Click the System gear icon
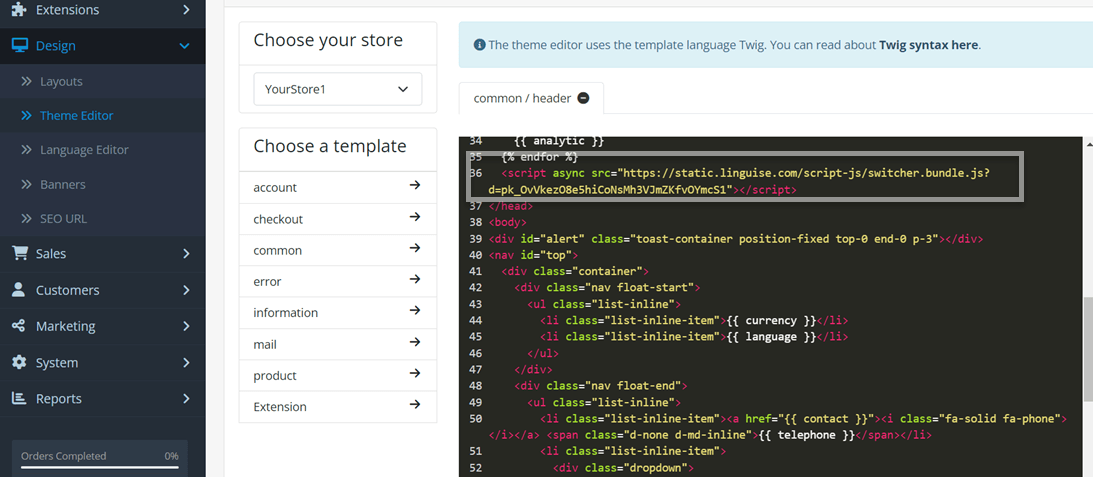The width and height of the screenshot is (1093, 477). tap(19, 363)
